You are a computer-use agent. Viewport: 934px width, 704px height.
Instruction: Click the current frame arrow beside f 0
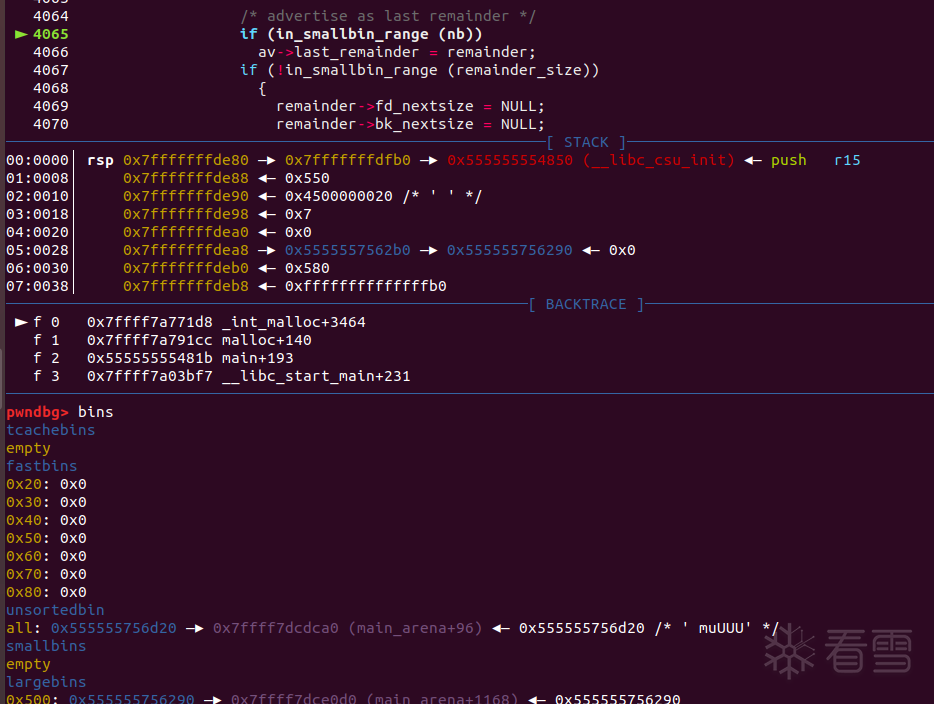pos(21,322)
